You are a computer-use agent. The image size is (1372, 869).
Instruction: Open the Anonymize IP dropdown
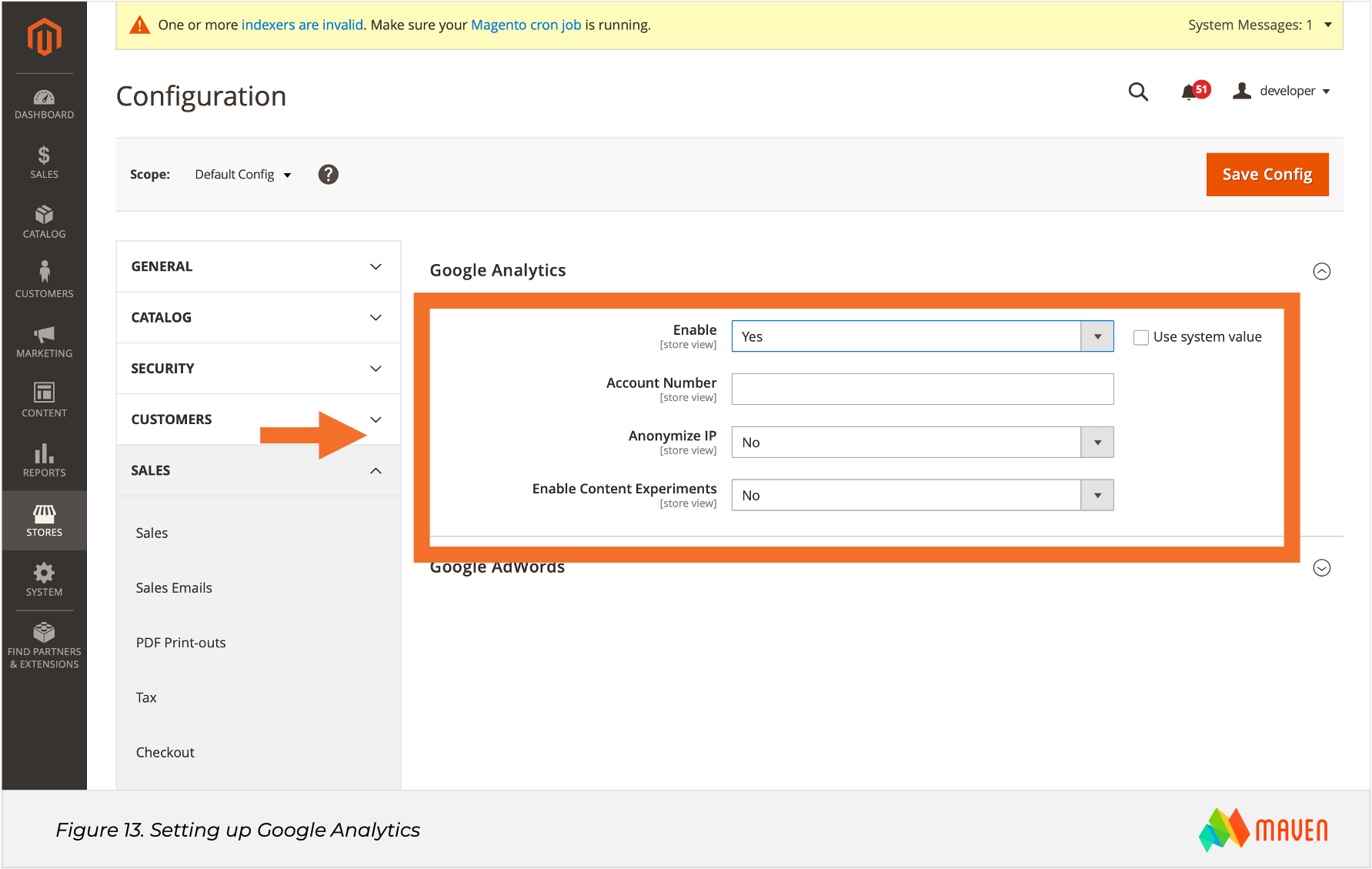click(x=923, y=443)
